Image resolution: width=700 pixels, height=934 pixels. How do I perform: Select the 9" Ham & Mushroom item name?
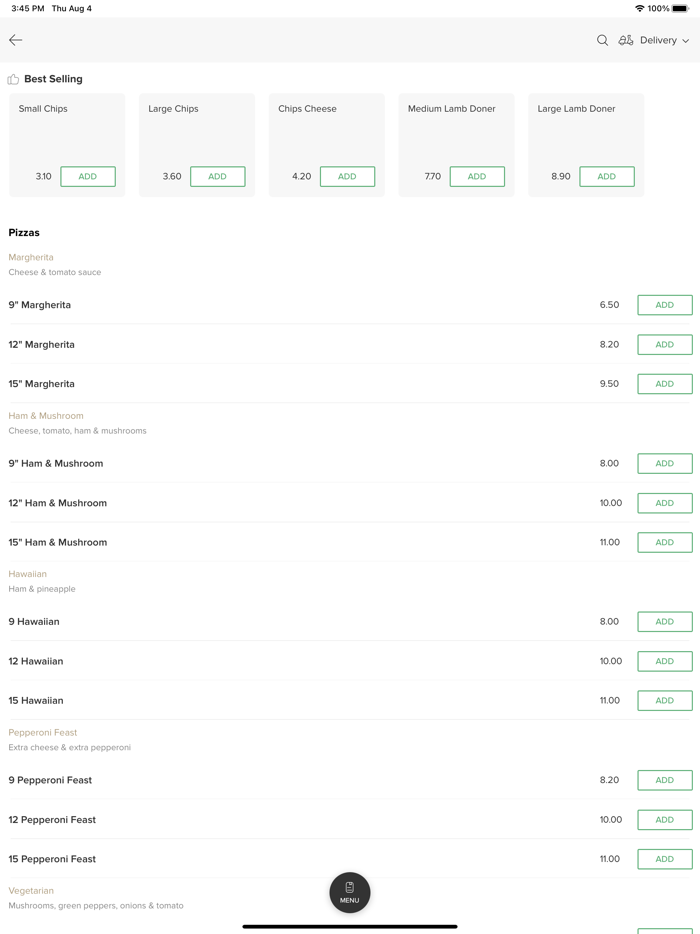[56, 463]
